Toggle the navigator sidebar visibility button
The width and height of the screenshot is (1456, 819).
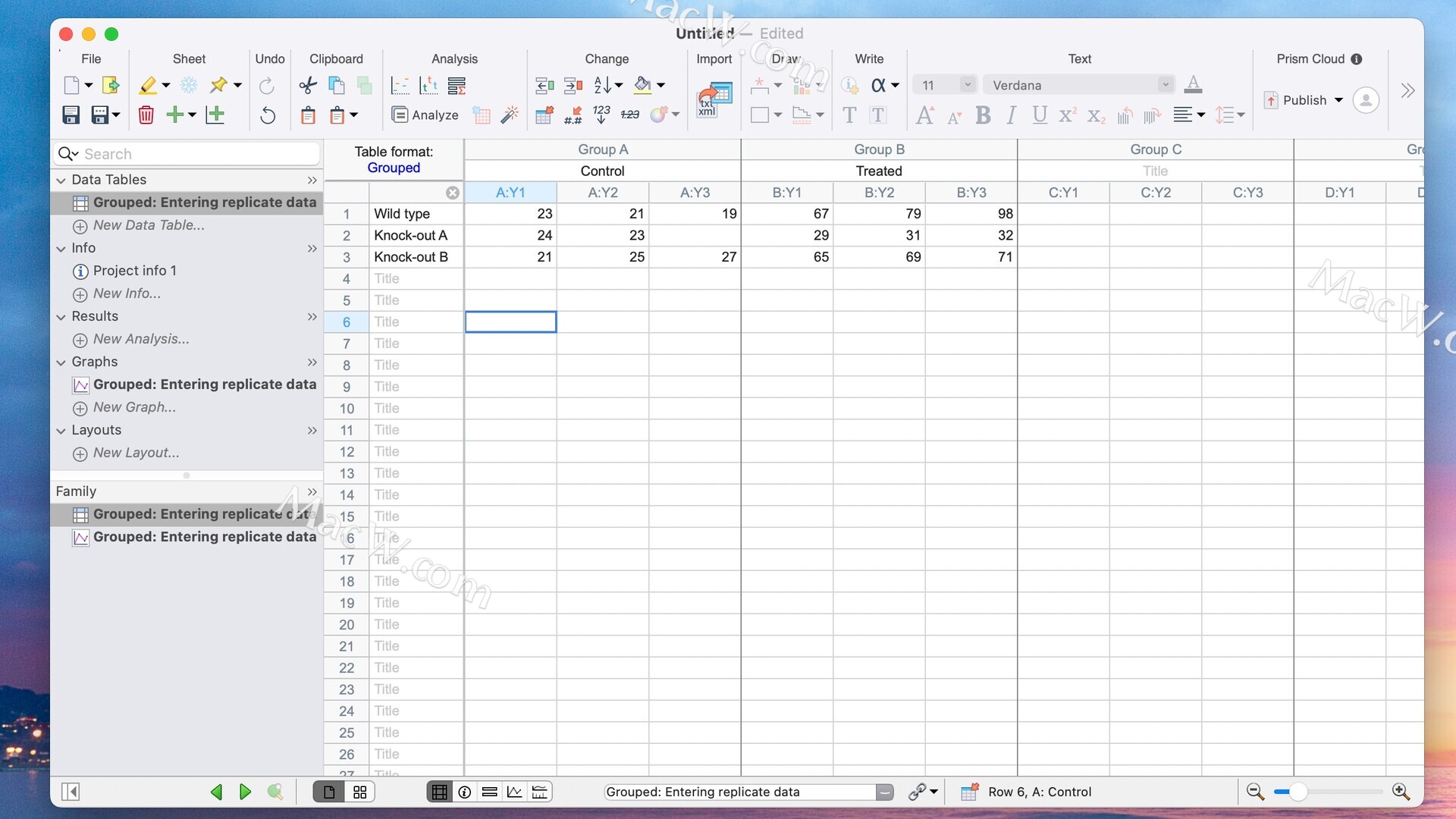[71, 792]
